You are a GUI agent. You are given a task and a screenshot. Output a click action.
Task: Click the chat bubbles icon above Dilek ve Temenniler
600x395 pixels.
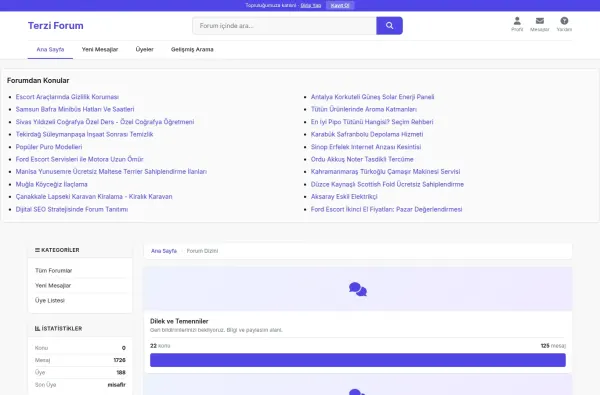click(x=358, y=289)
